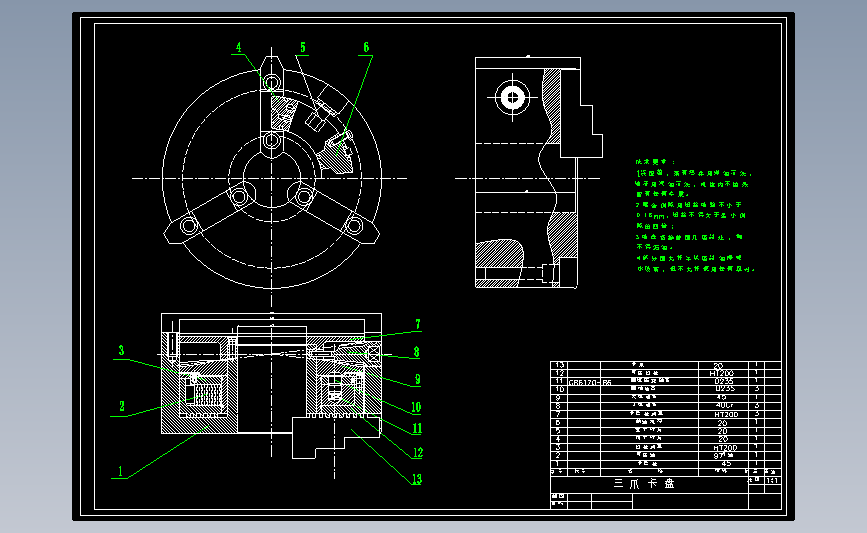The image size is (867, 533).
Task: Click row number 13 in parts table
Action: [560, 365]
